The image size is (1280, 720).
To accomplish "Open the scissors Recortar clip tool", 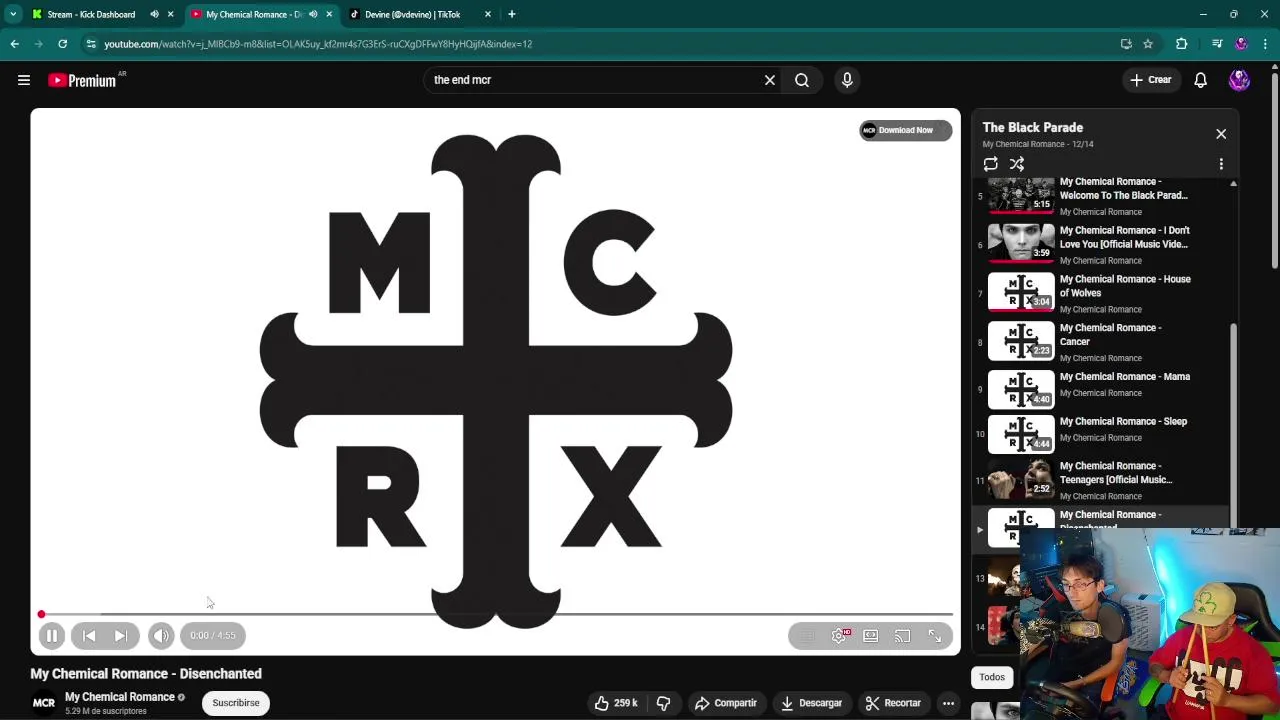I will coord(893,703).
